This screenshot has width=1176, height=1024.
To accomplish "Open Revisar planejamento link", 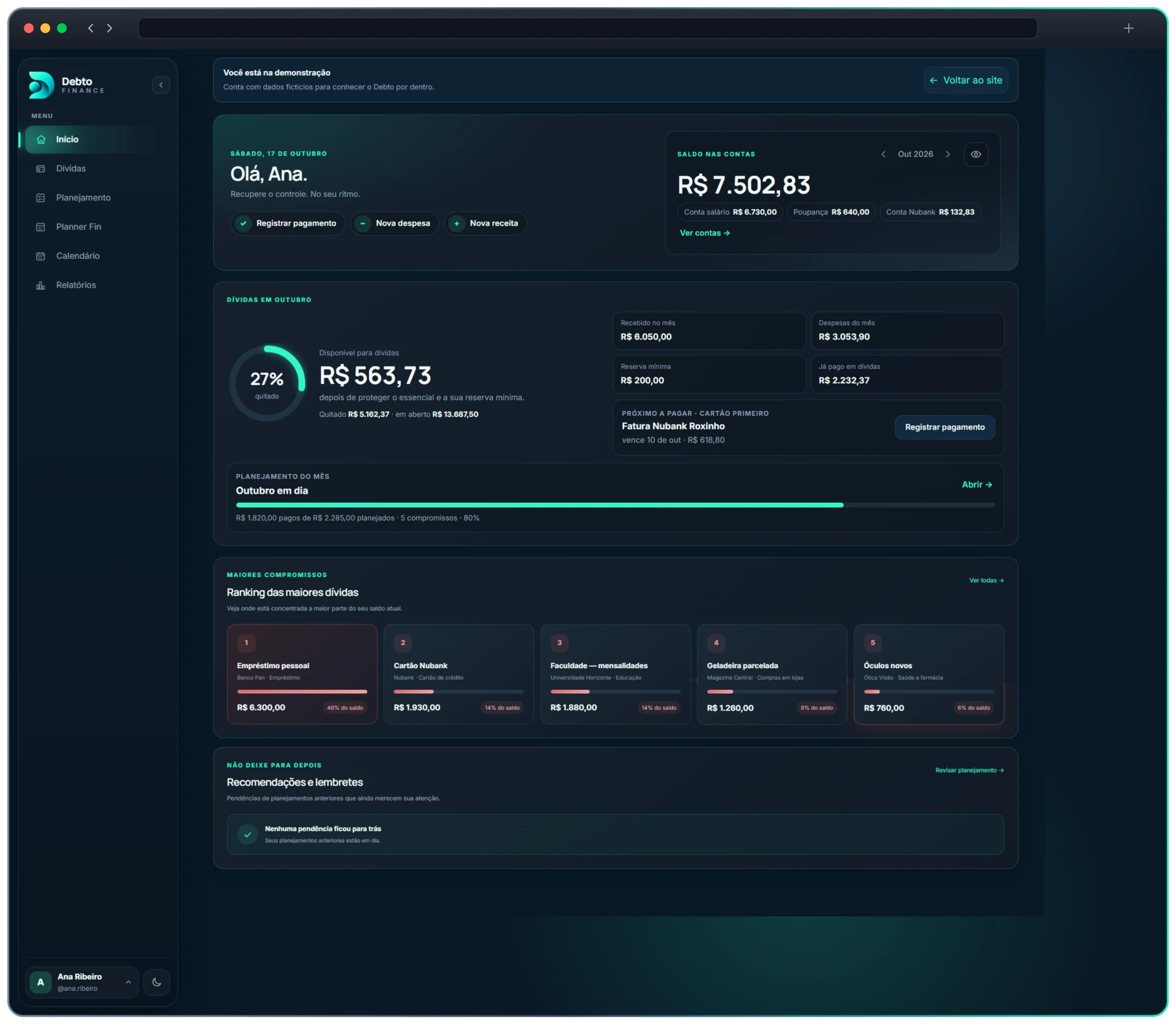I will tap(969, 770).
